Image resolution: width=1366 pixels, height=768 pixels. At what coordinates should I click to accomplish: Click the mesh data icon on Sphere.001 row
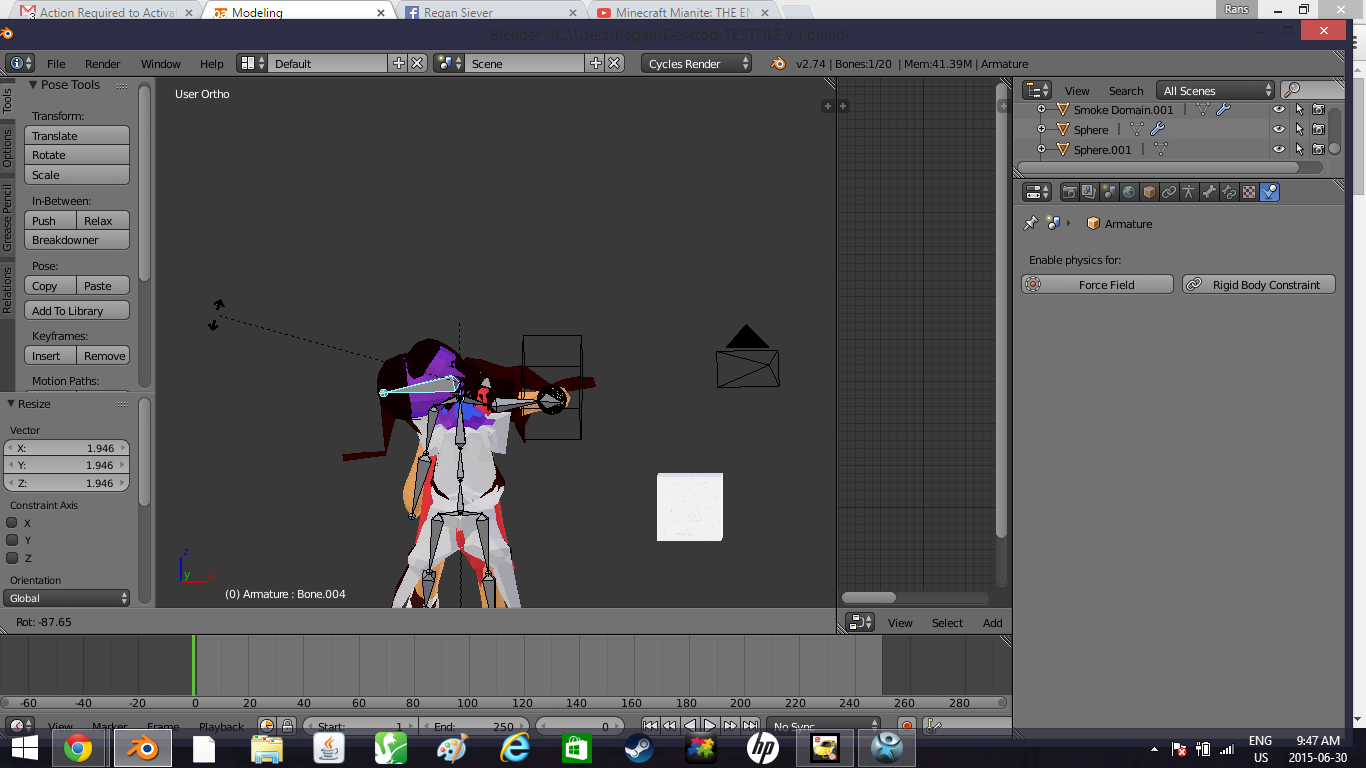coord(1161,149)
